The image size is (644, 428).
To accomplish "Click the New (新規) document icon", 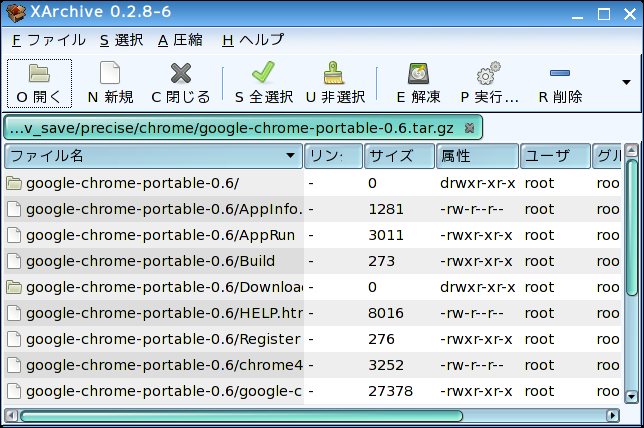I will tap(110, 73).
